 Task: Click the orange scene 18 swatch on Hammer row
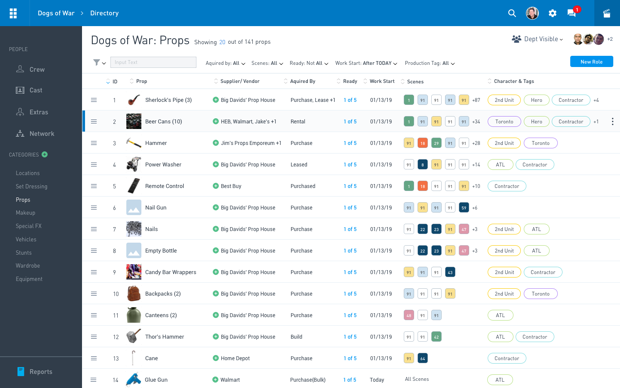point(422,143)
